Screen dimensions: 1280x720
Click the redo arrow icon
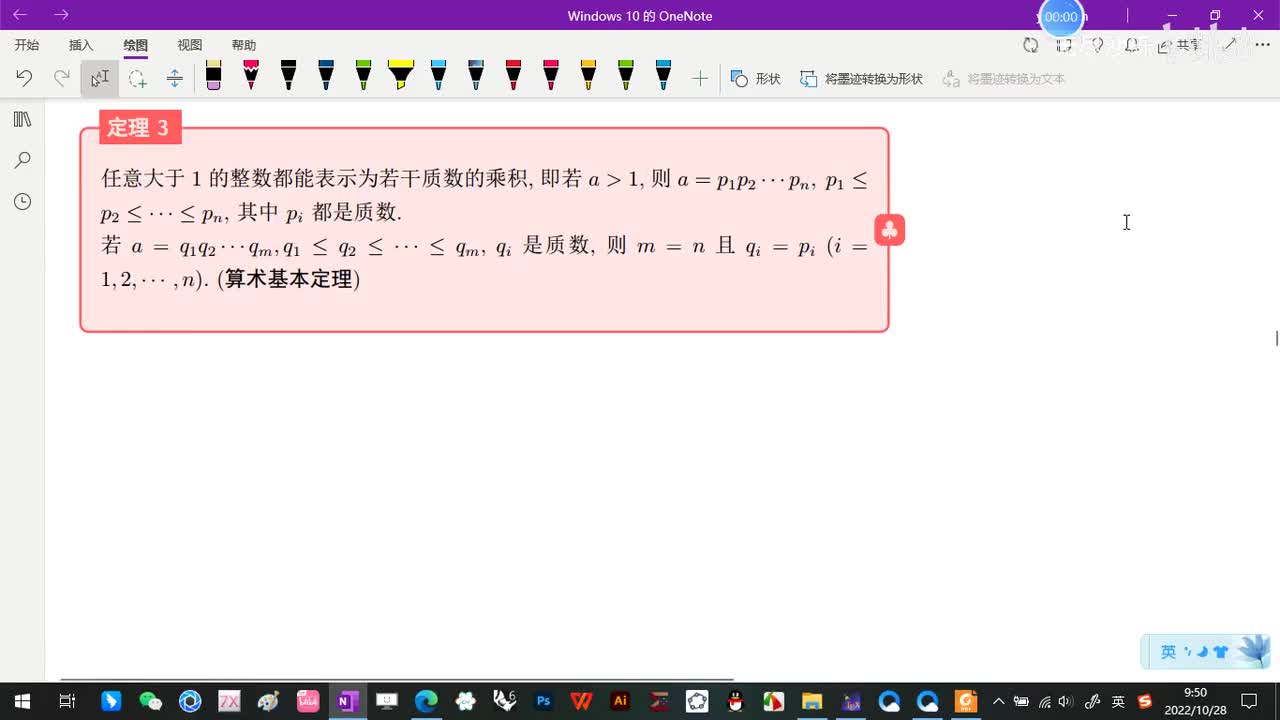point(62,78)
